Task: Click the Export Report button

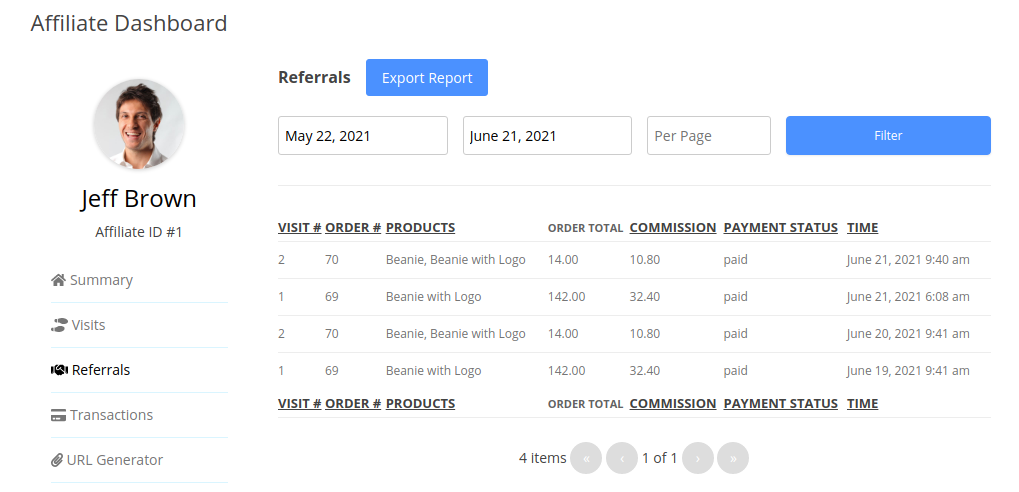Action: click(x=427, y=77)
